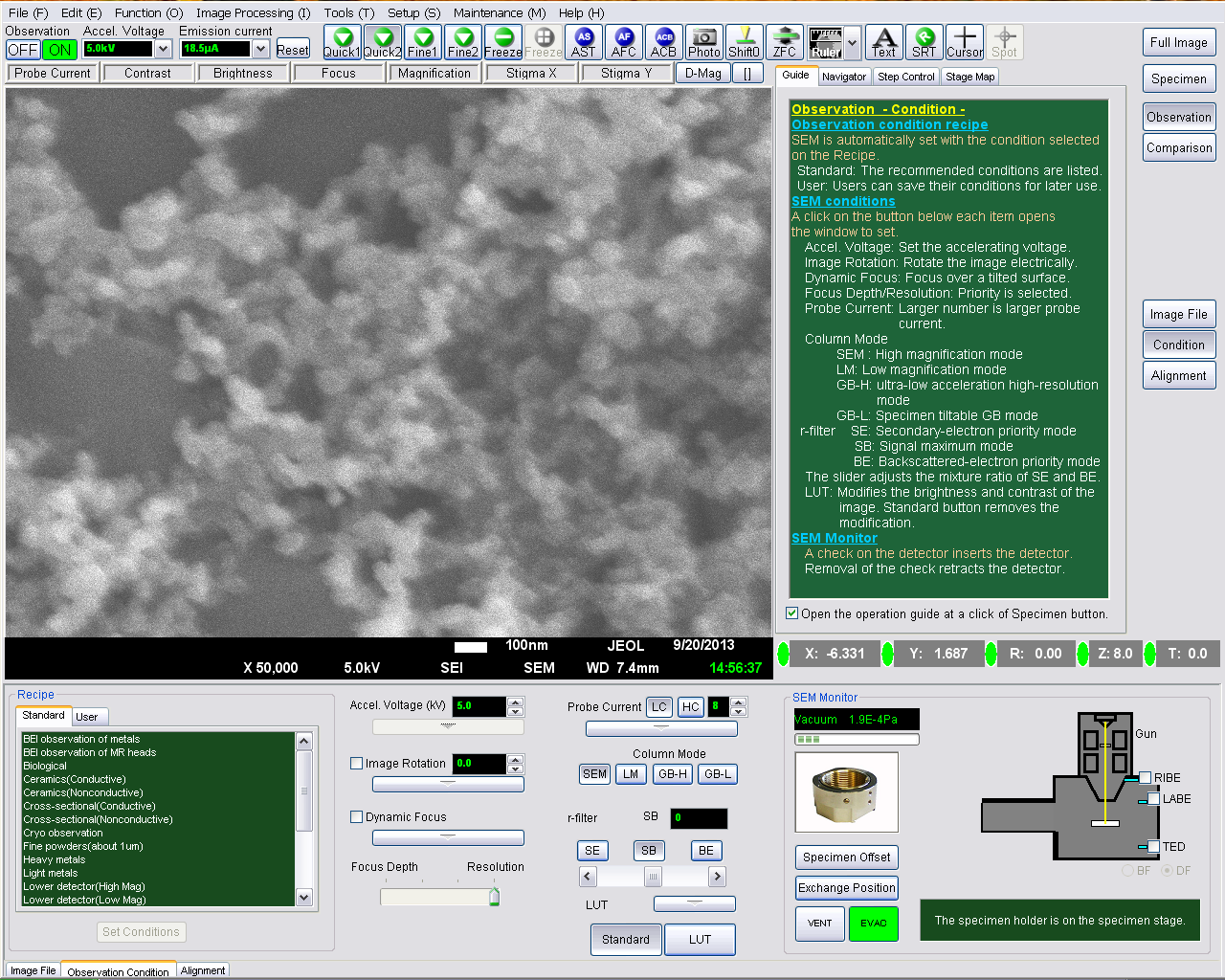Viewport: 1225px width, 980px height.
Task: Select 'Fine powders(about 1um)' recipe
Action: (x=83, y=846)
